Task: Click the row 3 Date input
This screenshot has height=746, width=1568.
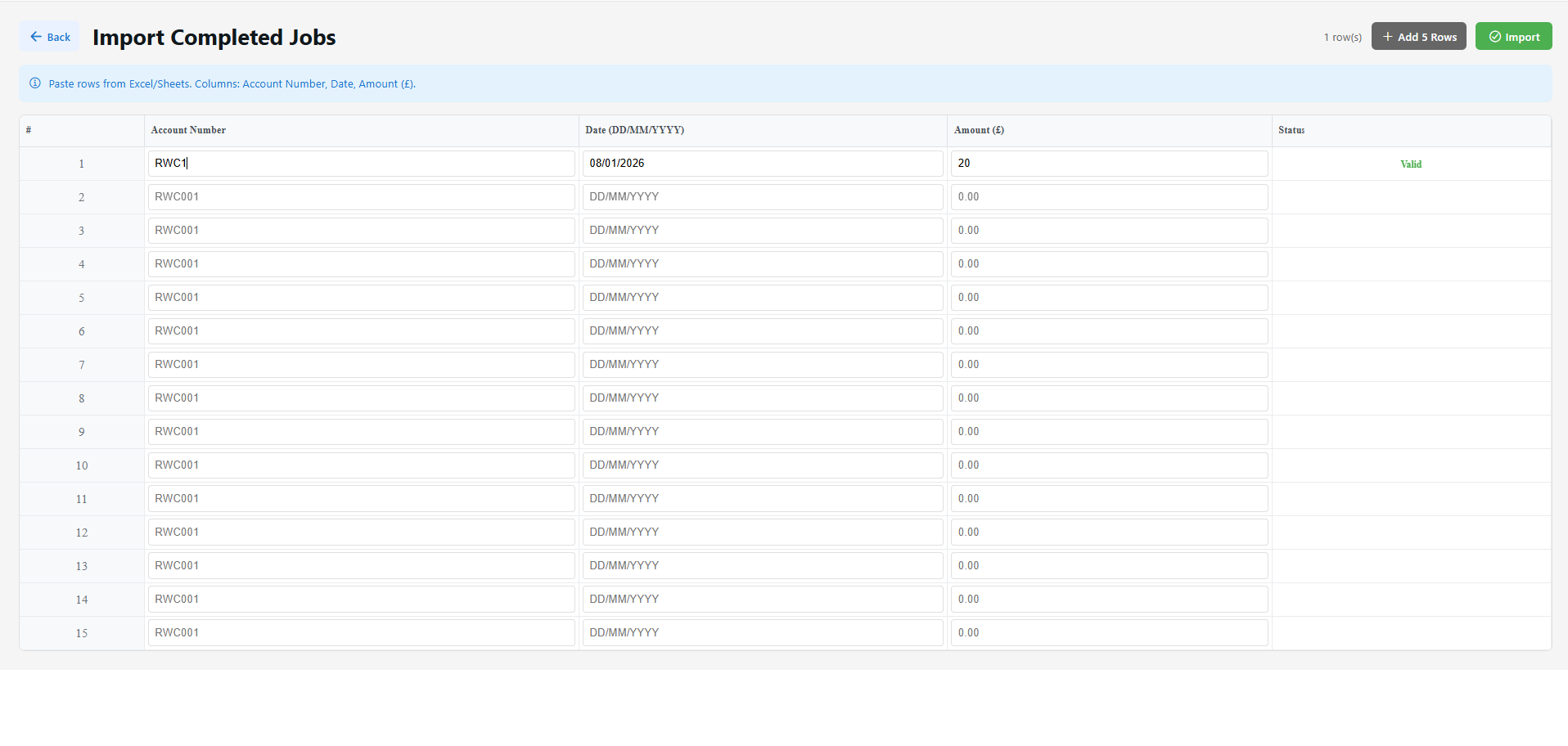Action: click(763, 231)
